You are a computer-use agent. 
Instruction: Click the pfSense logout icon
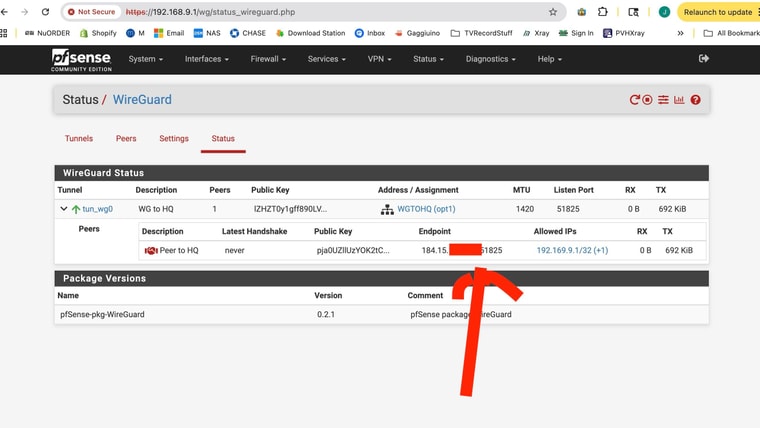click(x=703, y=59)
